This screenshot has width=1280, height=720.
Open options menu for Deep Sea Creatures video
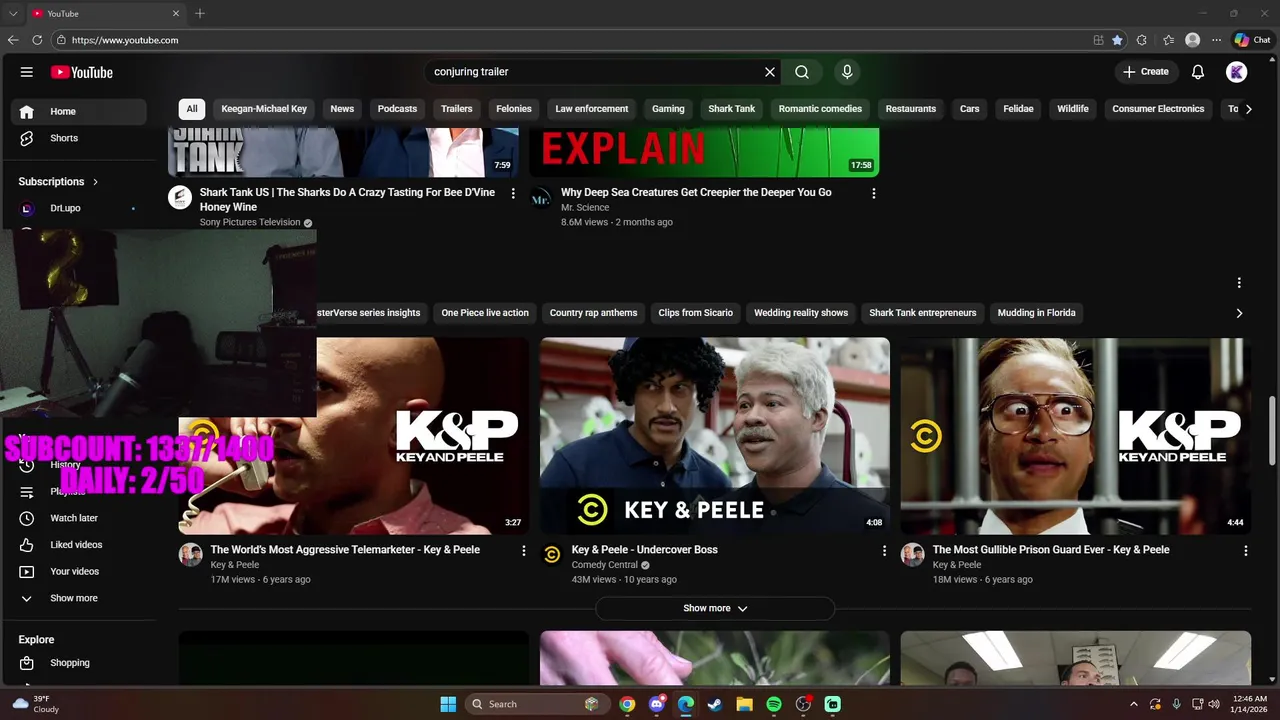coord(874,193)
